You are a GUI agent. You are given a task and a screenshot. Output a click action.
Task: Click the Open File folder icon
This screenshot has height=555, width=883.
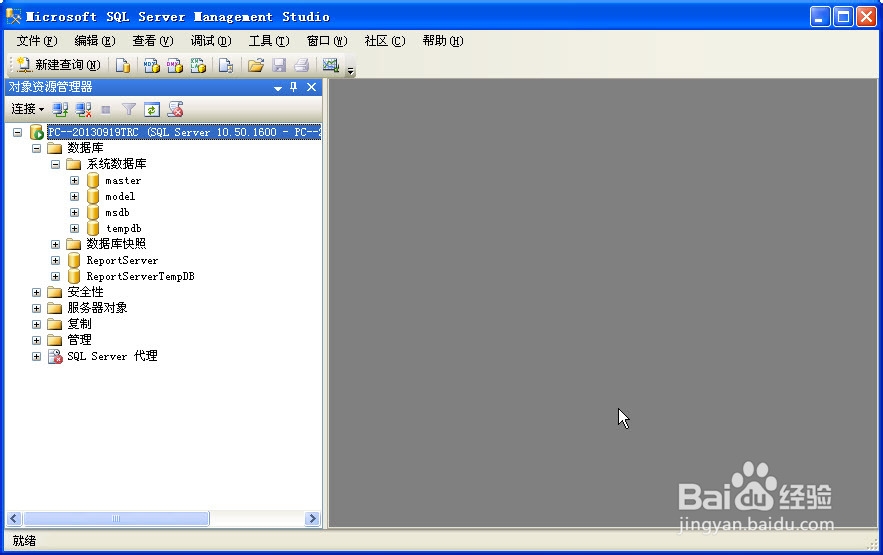[x=256, y=65]
